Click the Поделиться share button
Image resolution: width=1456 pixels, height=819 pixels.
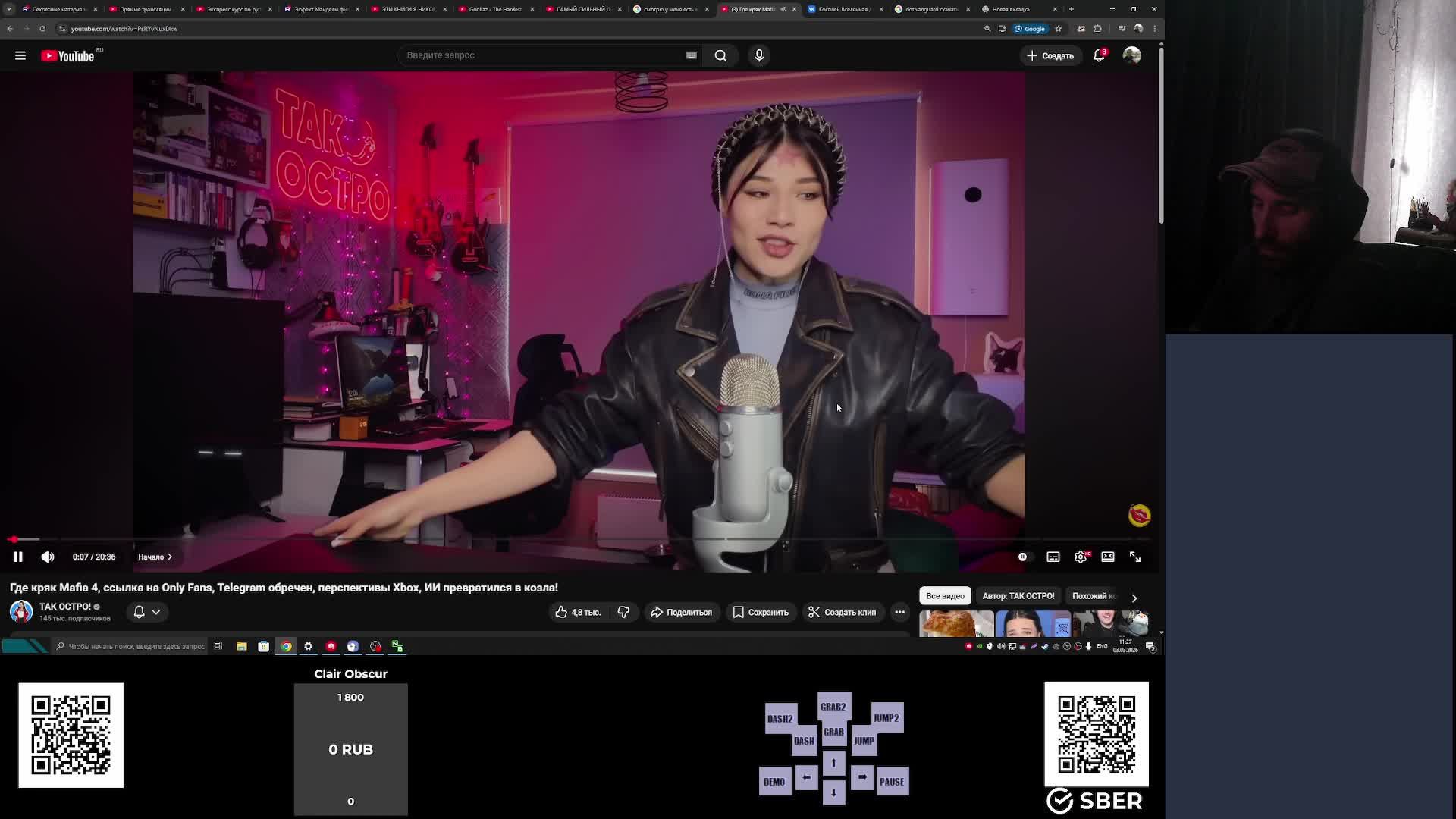tap(681, 612)
